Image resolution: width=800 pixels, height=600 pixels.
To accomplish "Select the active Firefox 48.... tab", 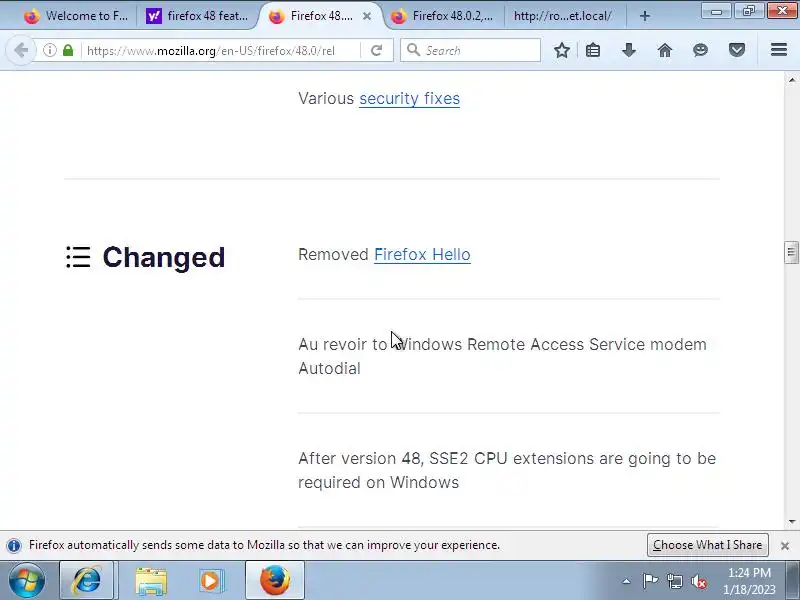I will (320, 16).
